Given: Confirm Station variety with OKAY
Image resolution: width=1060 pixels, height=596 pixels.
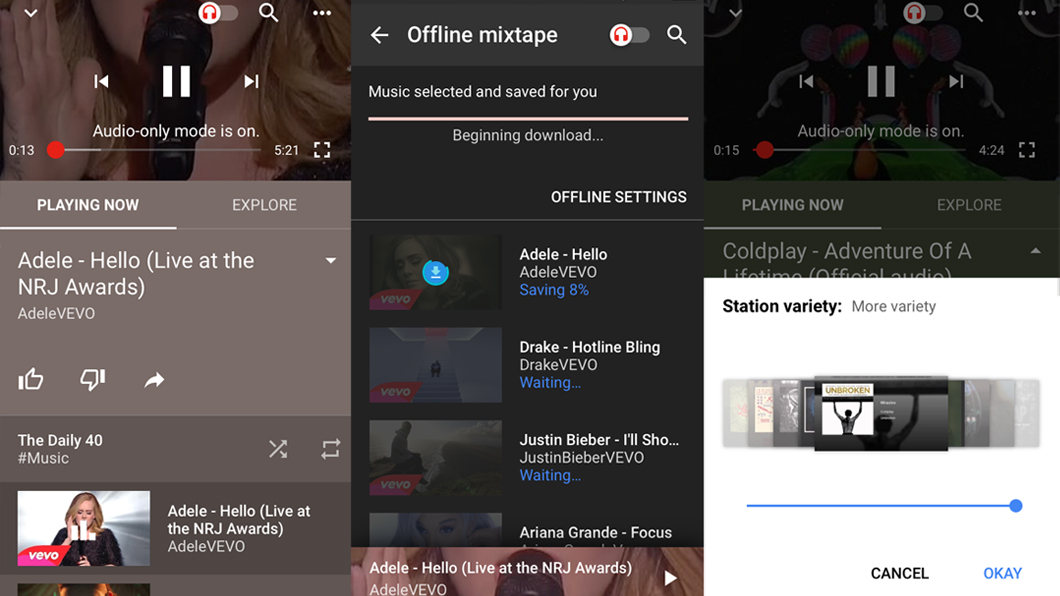Looking at the screenshot, I should click(x=1003, y=573).
